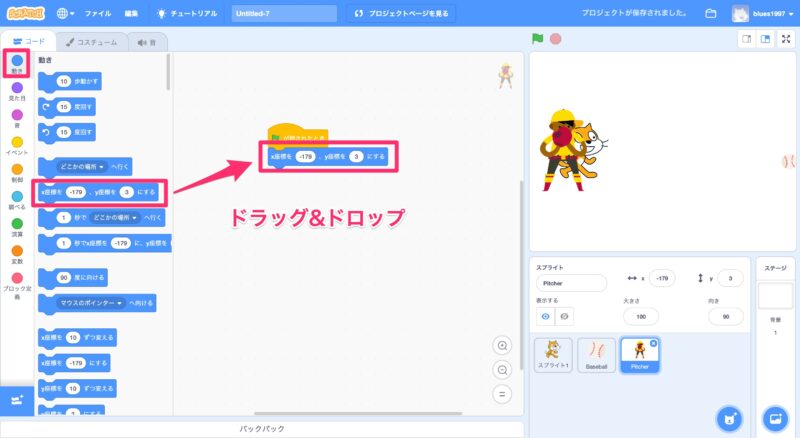The width and height of the screenshot is (800, 438).
Task: Open the choose backdrop button
Action: 775,417
